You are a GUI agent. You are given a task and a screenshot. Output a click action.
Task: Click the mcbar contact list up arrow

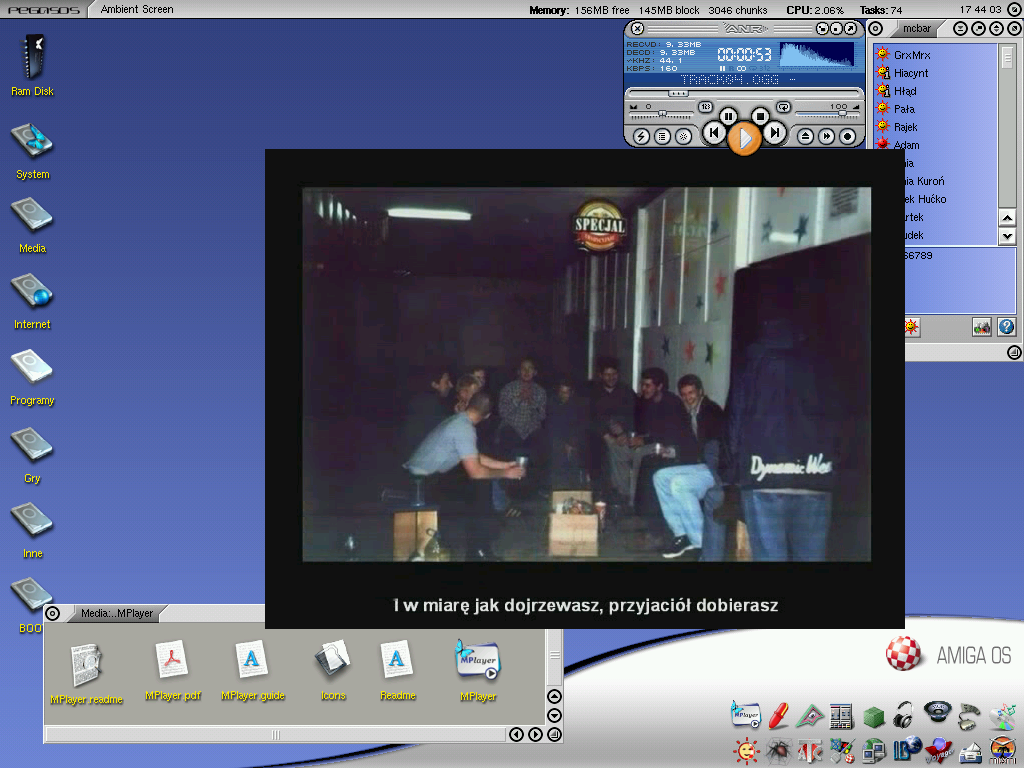click(1006, 218)
